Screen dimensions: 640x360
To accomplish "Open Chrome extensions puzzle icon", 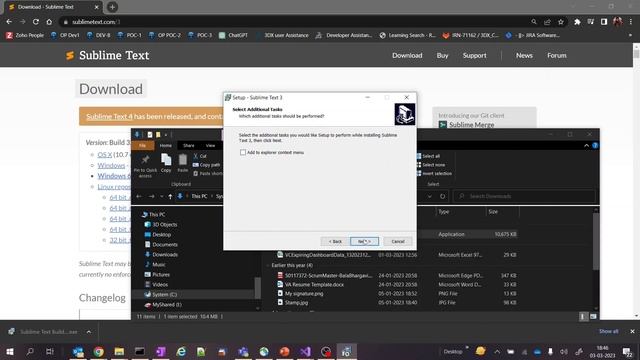I will (x=577, y=22).
